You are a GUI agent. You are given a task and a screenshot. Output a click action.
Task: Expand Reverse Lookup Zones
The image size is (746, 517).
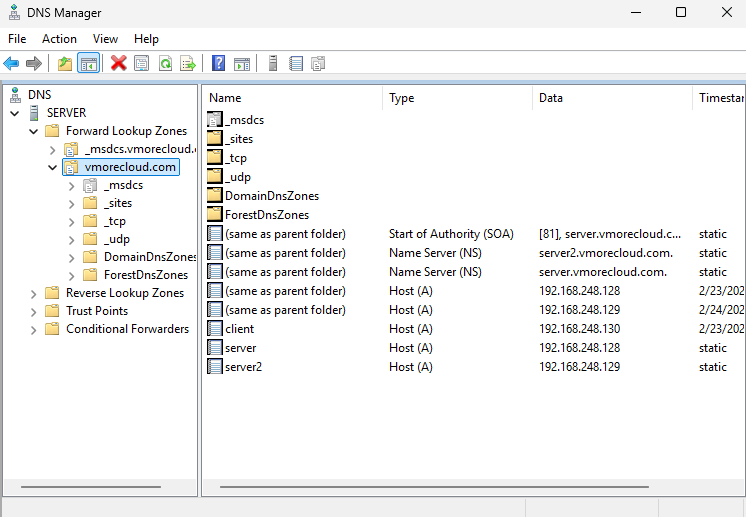click(x=33, y=294)
